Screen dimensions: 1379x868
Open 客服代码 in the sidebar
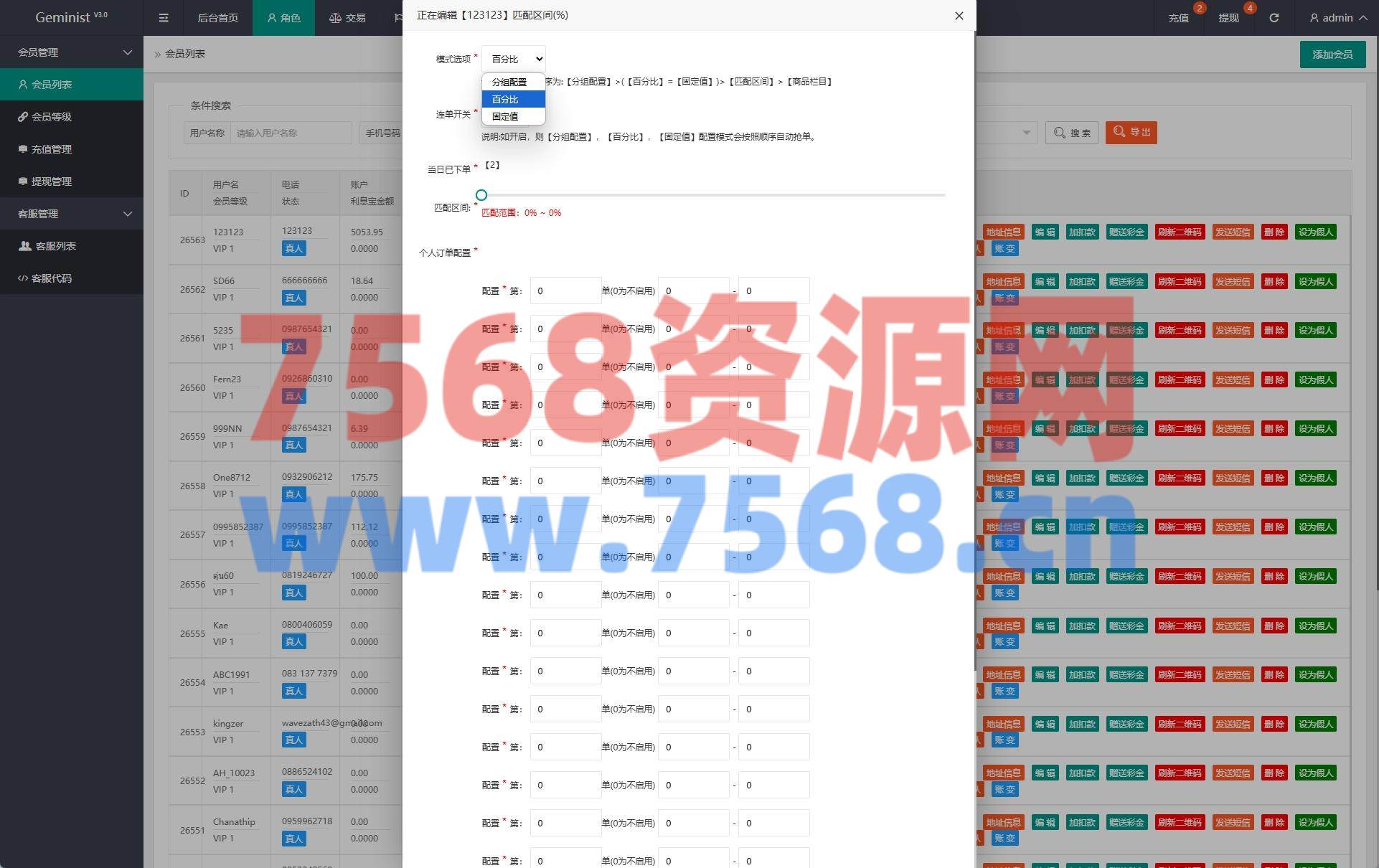click(x=52, y=278)
